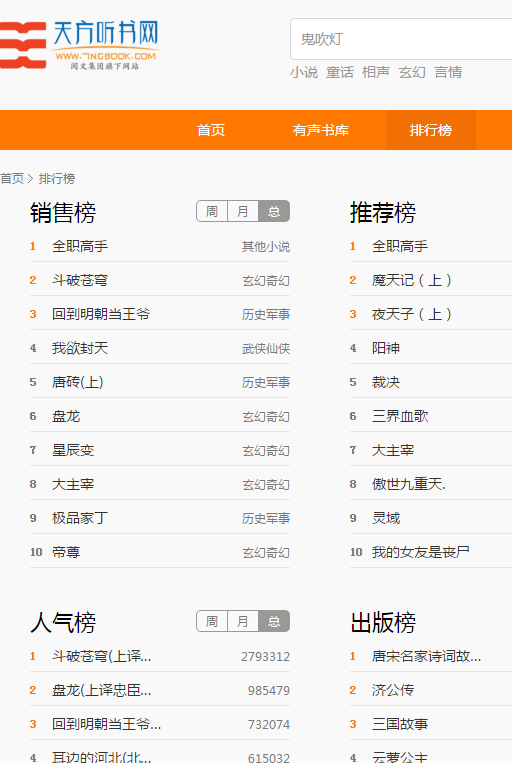
Task: Open the 相声 search tag
Action: (x=376, y=73)
